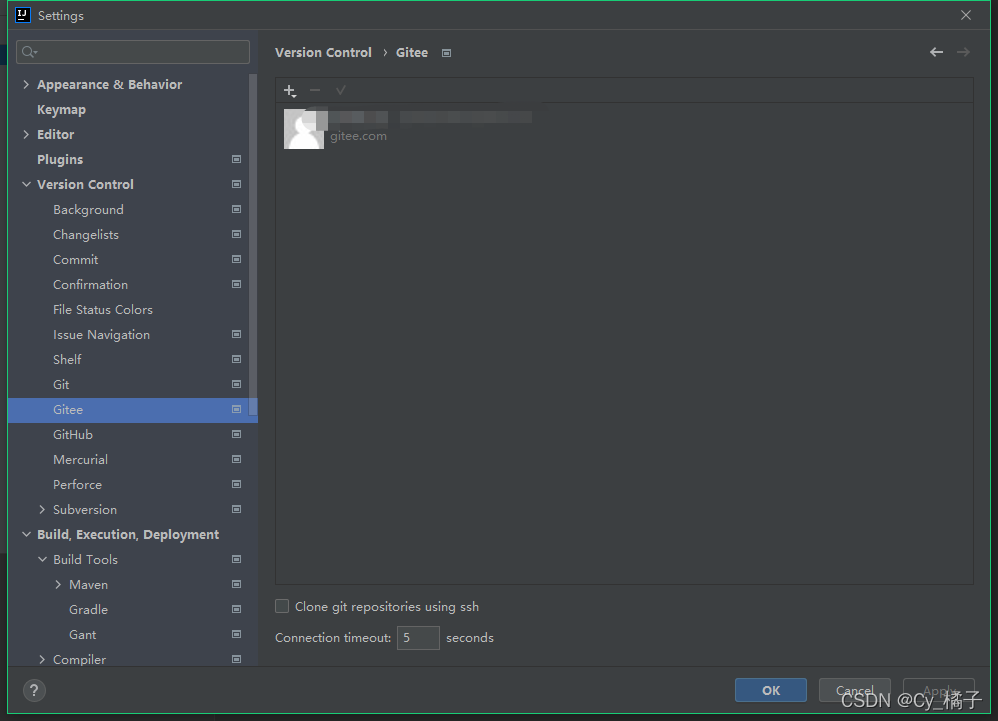This screenshot has width=998, height=721.
Task: Click the search magnifier icon in settings
Action: [29, 52]
